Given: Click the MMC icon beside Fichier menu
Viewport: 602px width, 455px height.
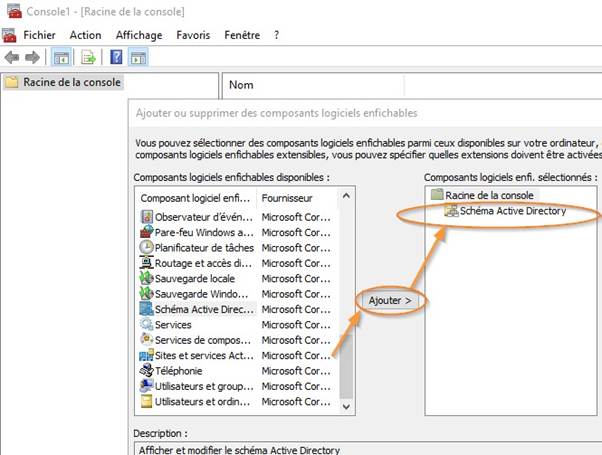Looking at the screenshot, I should tap(9, 35).
